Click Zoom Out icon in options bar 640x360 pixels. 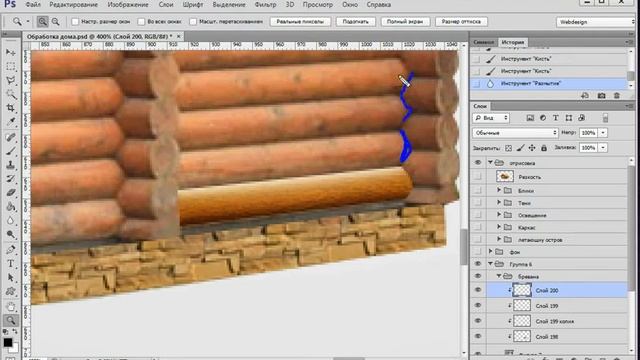(x=56, y=22)
